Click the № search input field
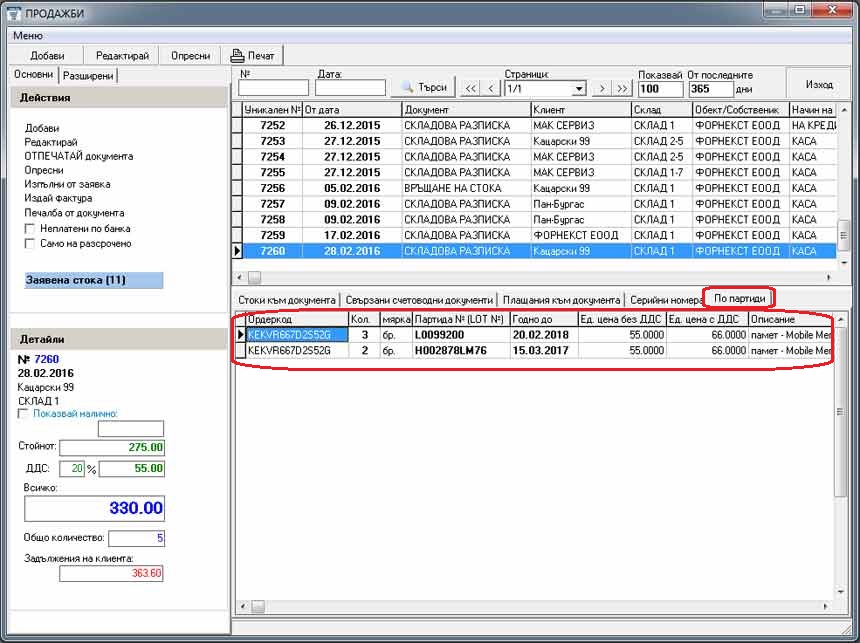 pyautogui.click(x=273, y=88)
